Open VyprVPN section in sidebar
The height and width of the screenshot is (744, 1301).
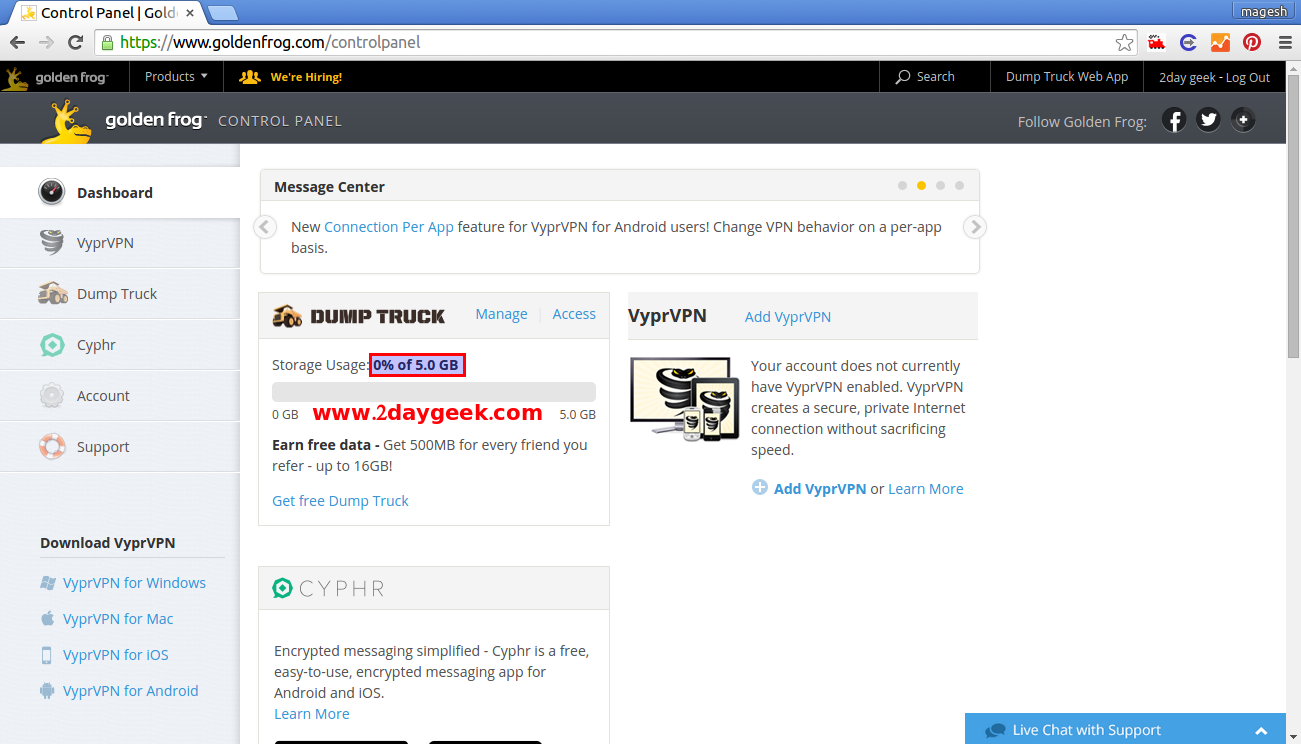(x=120, y=243)
